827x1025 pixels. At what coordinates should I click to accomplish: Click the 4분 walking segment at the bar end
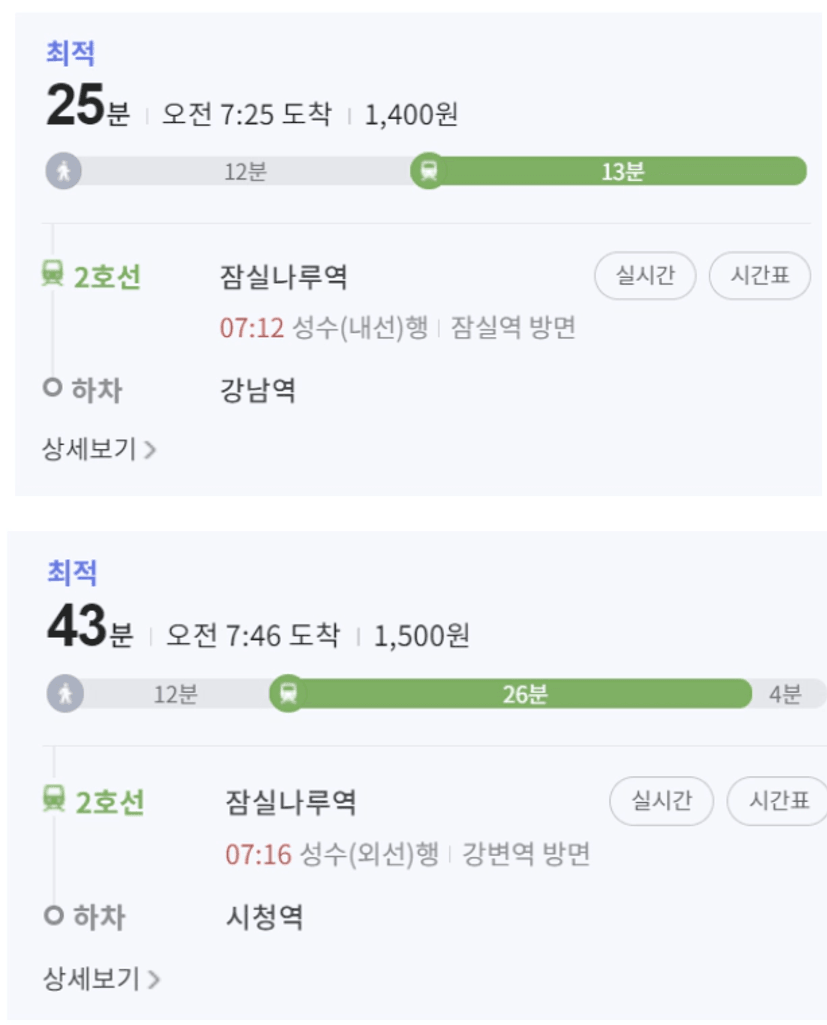tap(785, 693)
